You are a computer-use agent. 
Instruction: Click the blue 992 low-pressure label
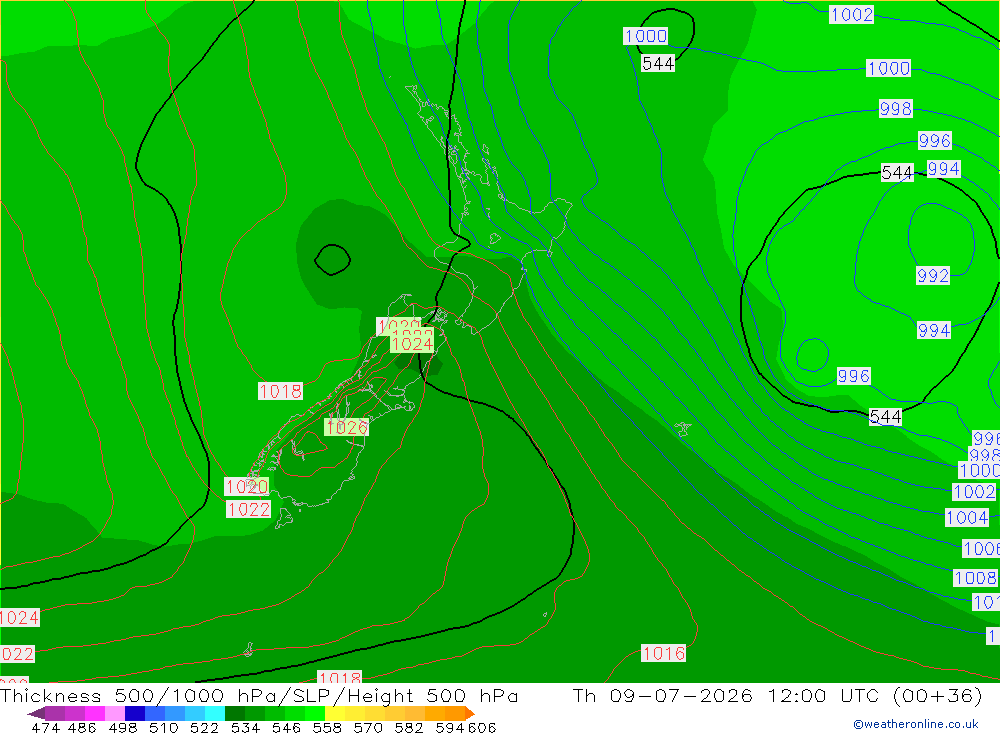(933, 276)
